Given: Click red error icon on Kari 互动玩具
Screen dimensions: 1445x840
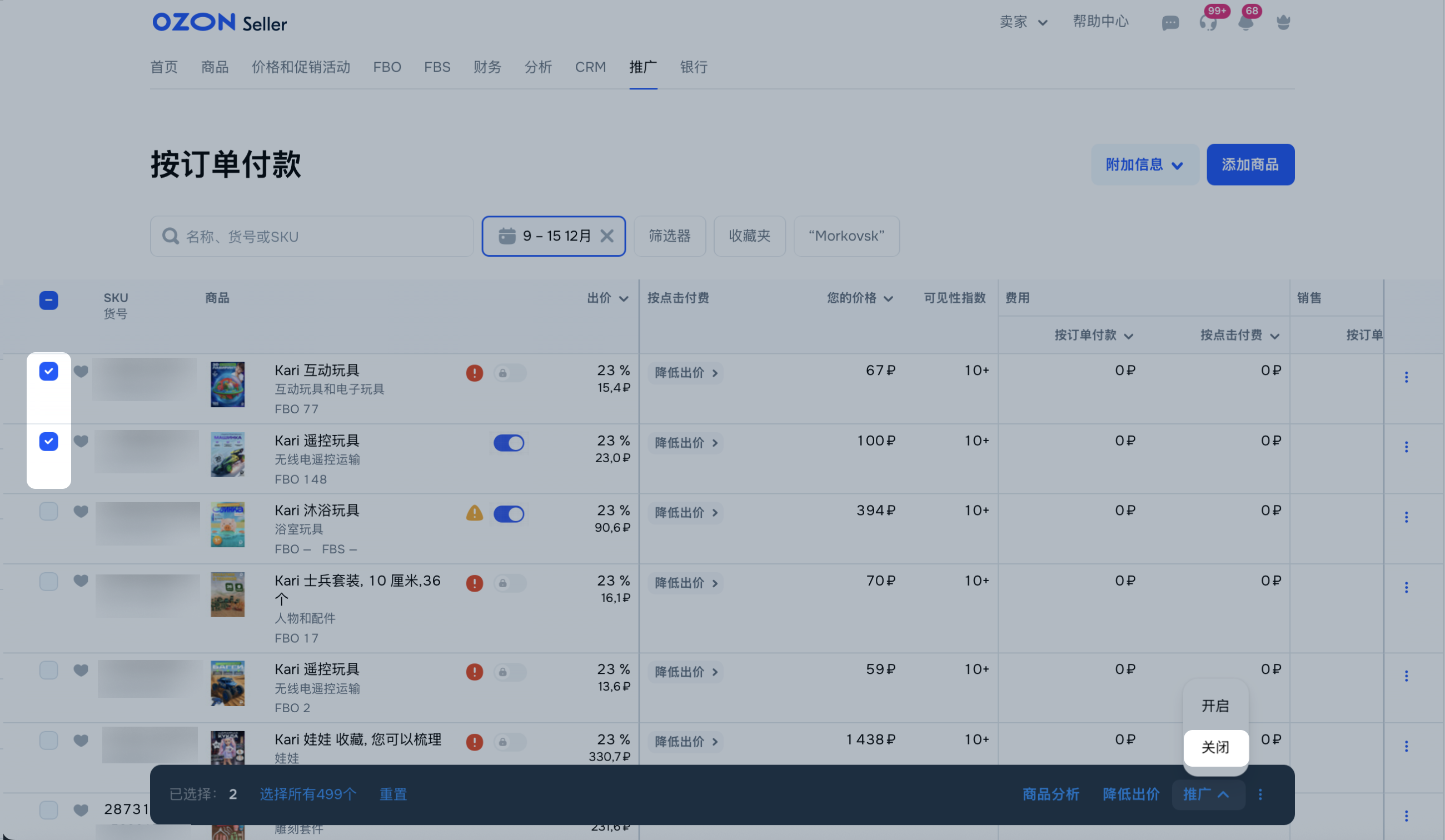Looking at the screenshot, I should (474, 373).
